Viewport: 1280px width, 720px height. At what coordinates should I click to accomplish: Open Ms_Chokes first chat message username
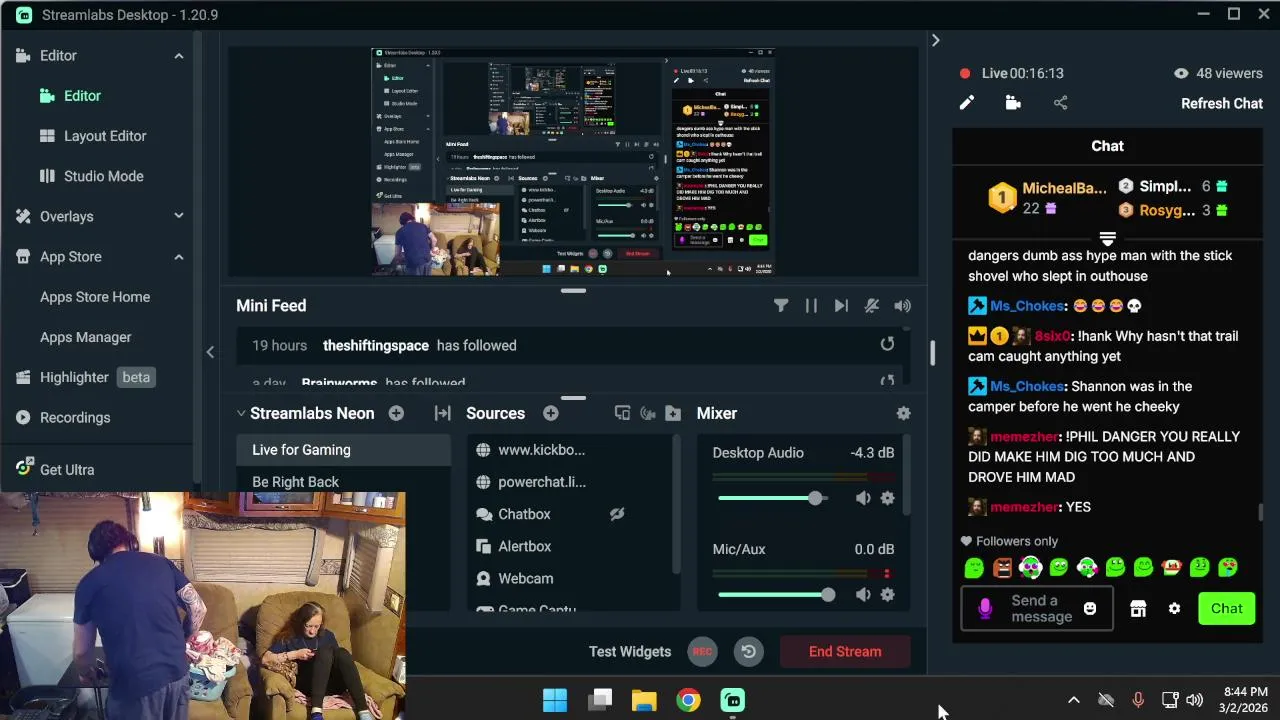pyautogui.click(x=1027, y=306)
